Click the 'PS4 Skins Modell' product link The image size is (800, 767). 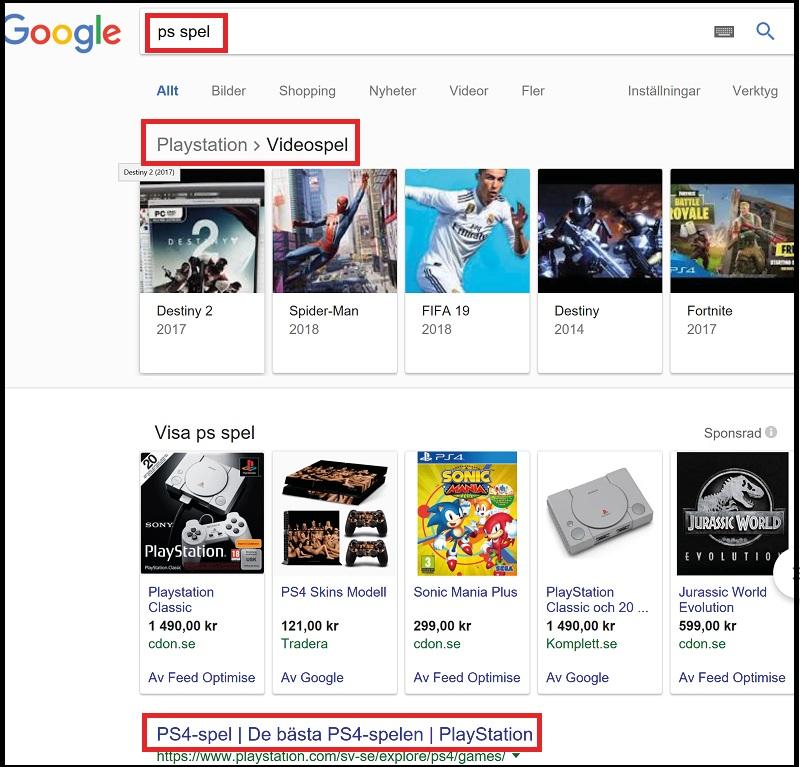(333, 592)
